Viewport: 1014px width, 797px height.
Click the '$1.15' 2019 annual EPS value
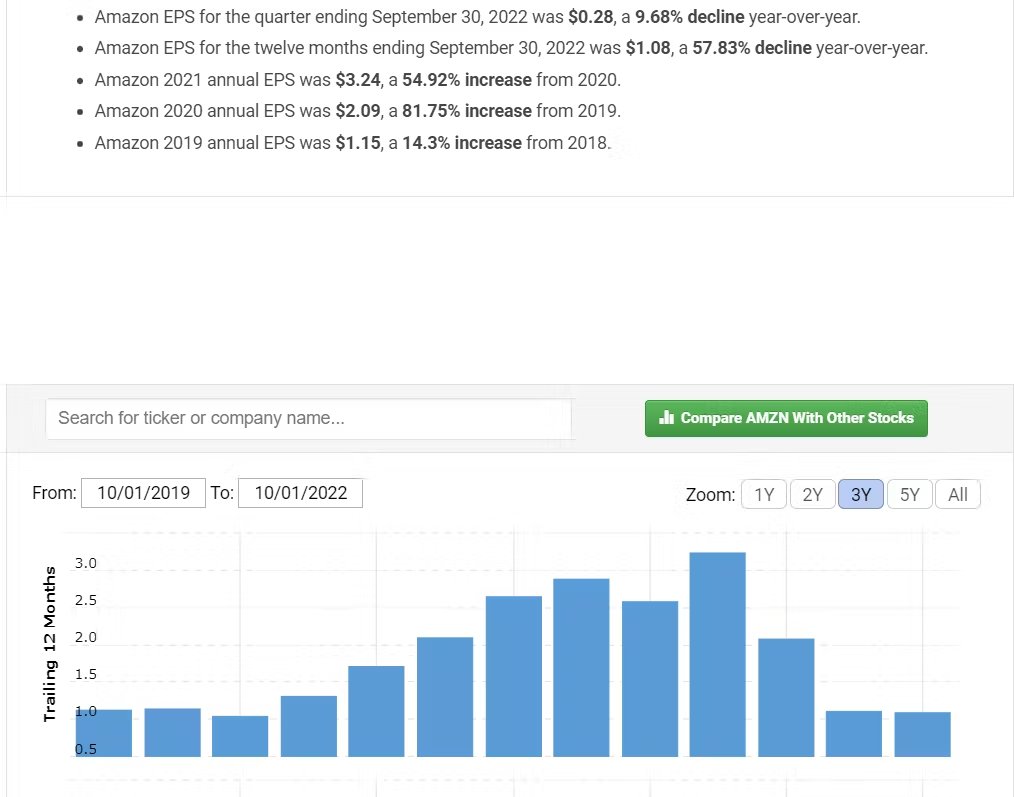358,142
